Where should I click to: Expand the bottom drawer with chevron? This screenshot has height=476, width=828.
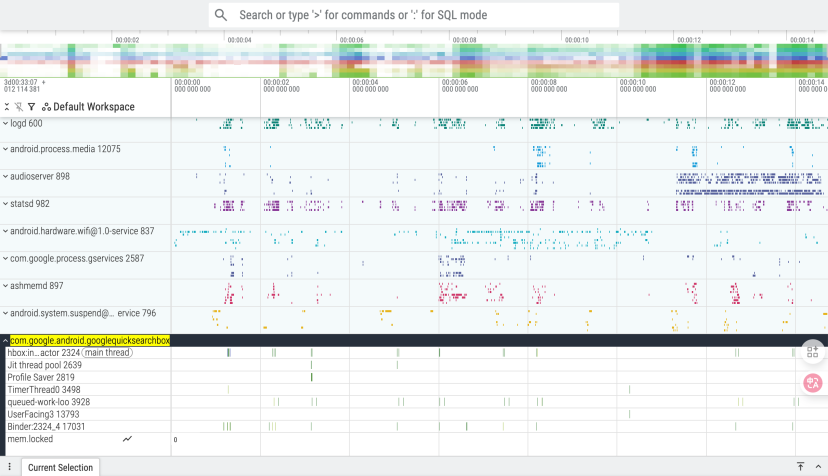click(818, 467)
